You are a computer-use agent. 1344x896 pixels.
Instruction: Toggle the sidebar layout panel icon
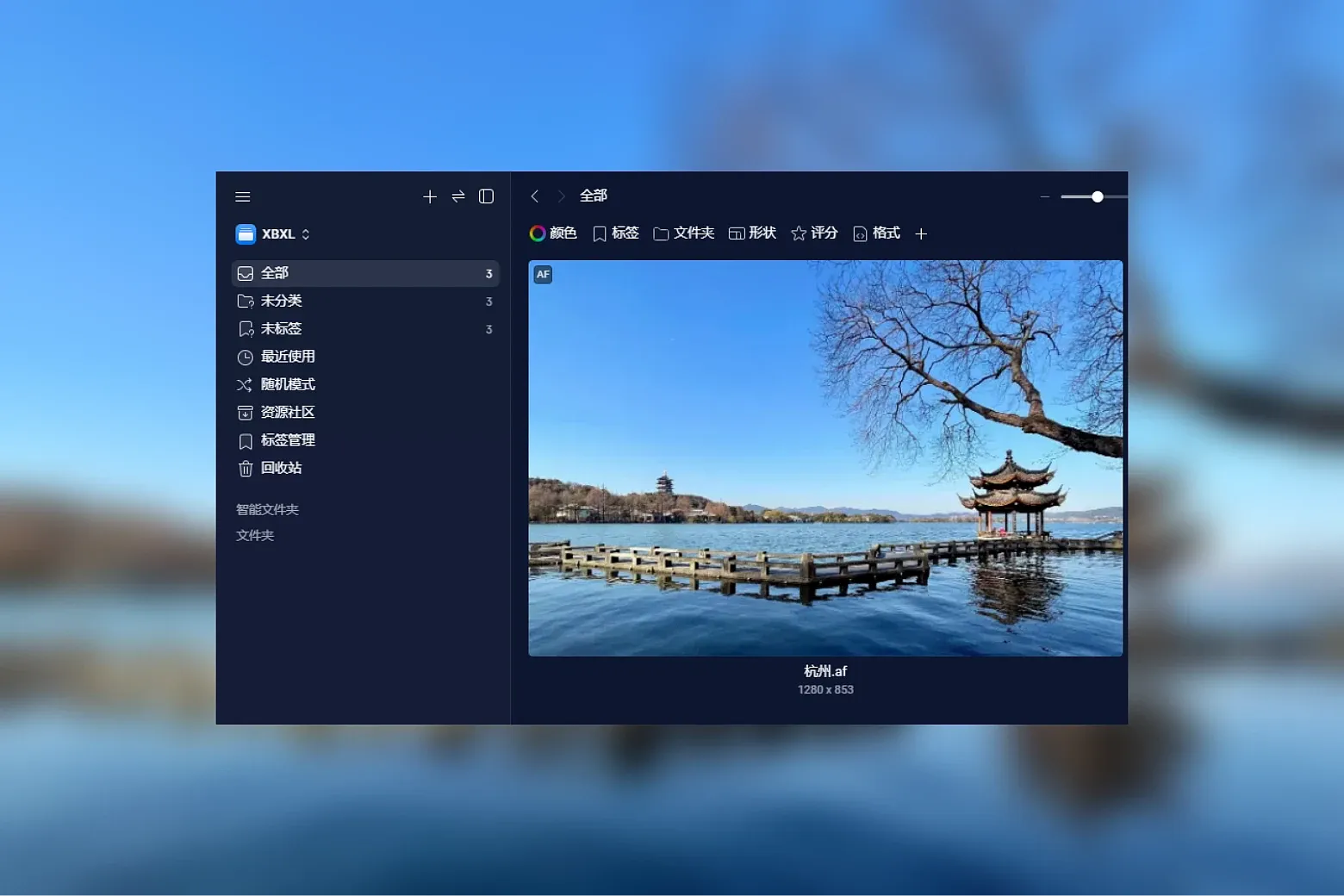click(x=487, y=197)
